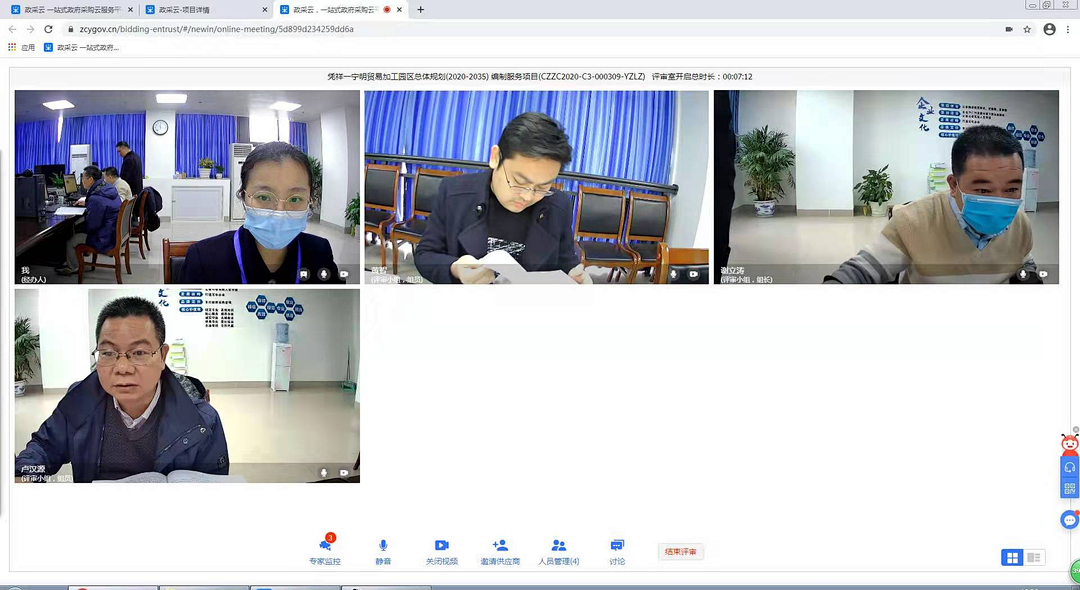Open 人员管理(4) participant management
The height and width of the screenshot is (590, 1080).
[x=558, y=546]
